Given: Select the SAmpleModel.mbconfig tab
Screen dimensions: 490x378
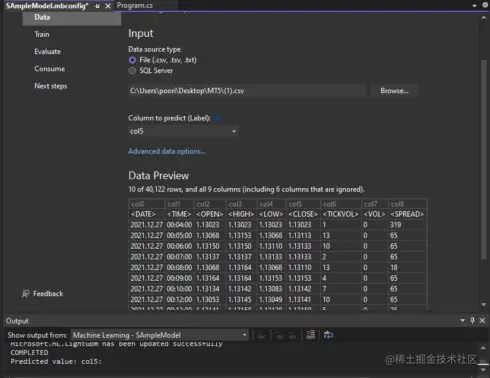Looking at the screenshot, I should (x=47, y=6).
